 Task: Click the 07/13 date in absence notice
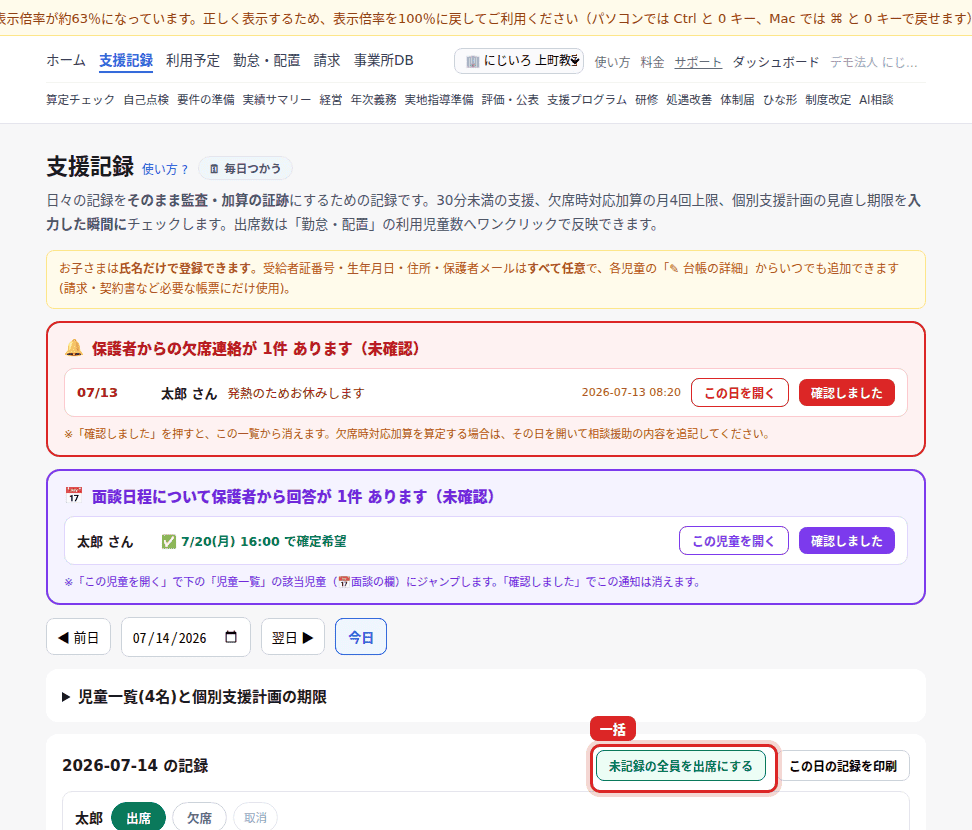pos(97,393)
